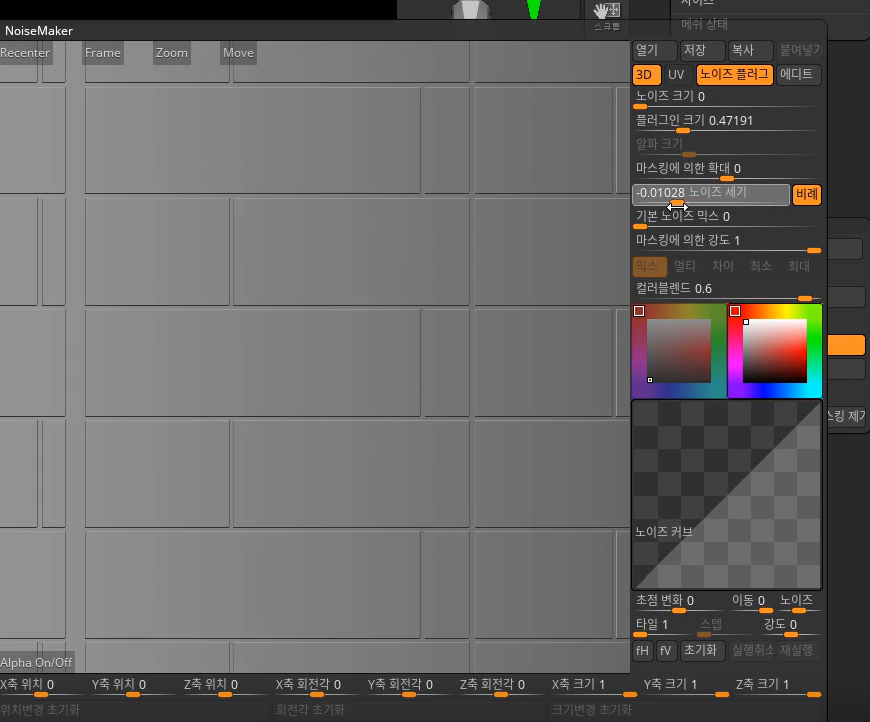Click the 저장 (Save) button
Screen dimensions: 870x722
click(703, 51)
